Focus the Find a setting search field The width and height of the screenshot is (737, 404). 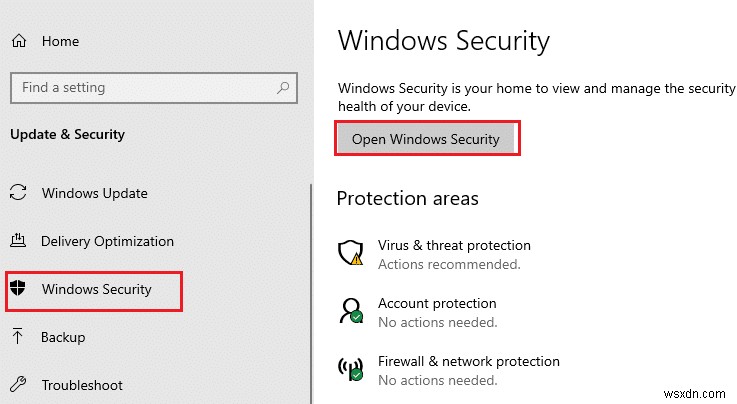[140, 87]
